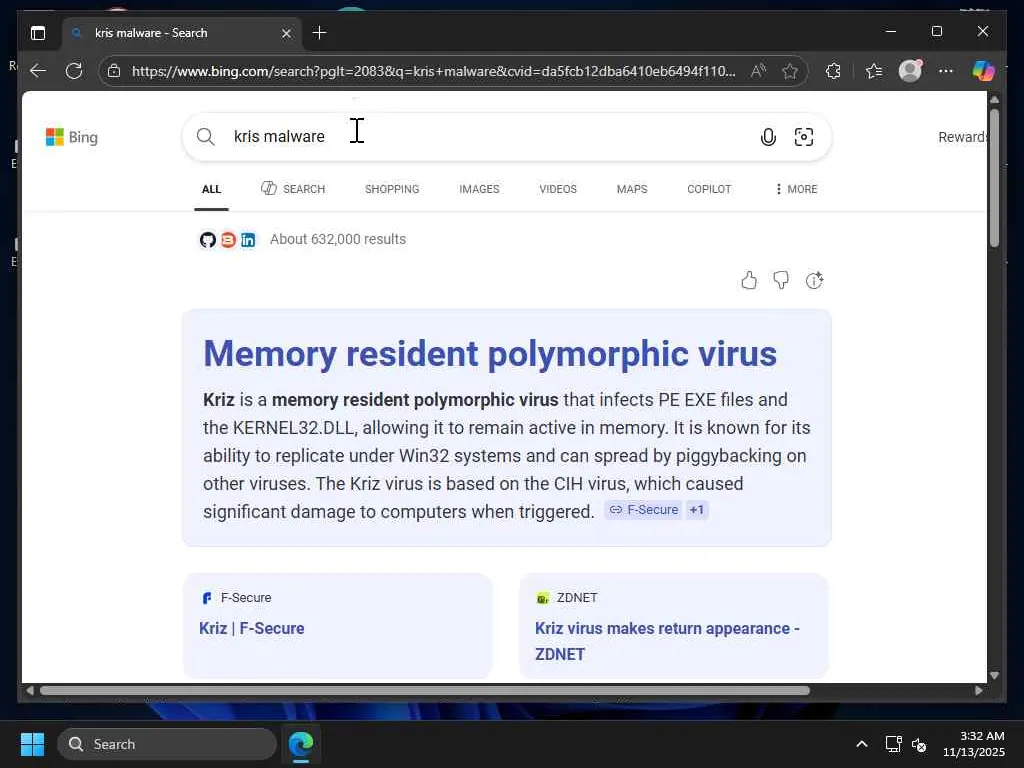Click the GitHub source icon
1024x768 pixels.
point(208,240)
